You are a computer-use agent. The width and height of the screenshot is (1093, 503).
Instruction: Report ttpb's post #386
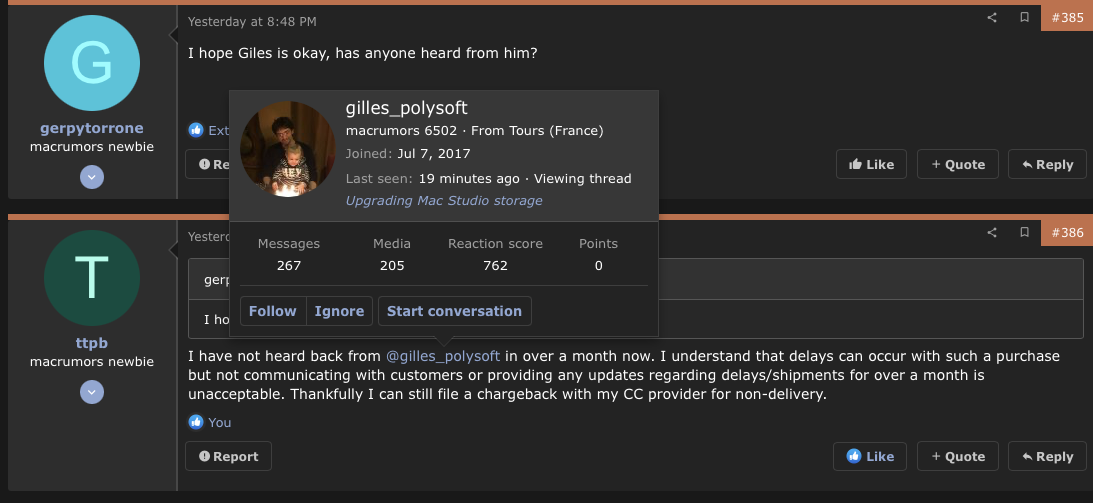pos(228,456)
